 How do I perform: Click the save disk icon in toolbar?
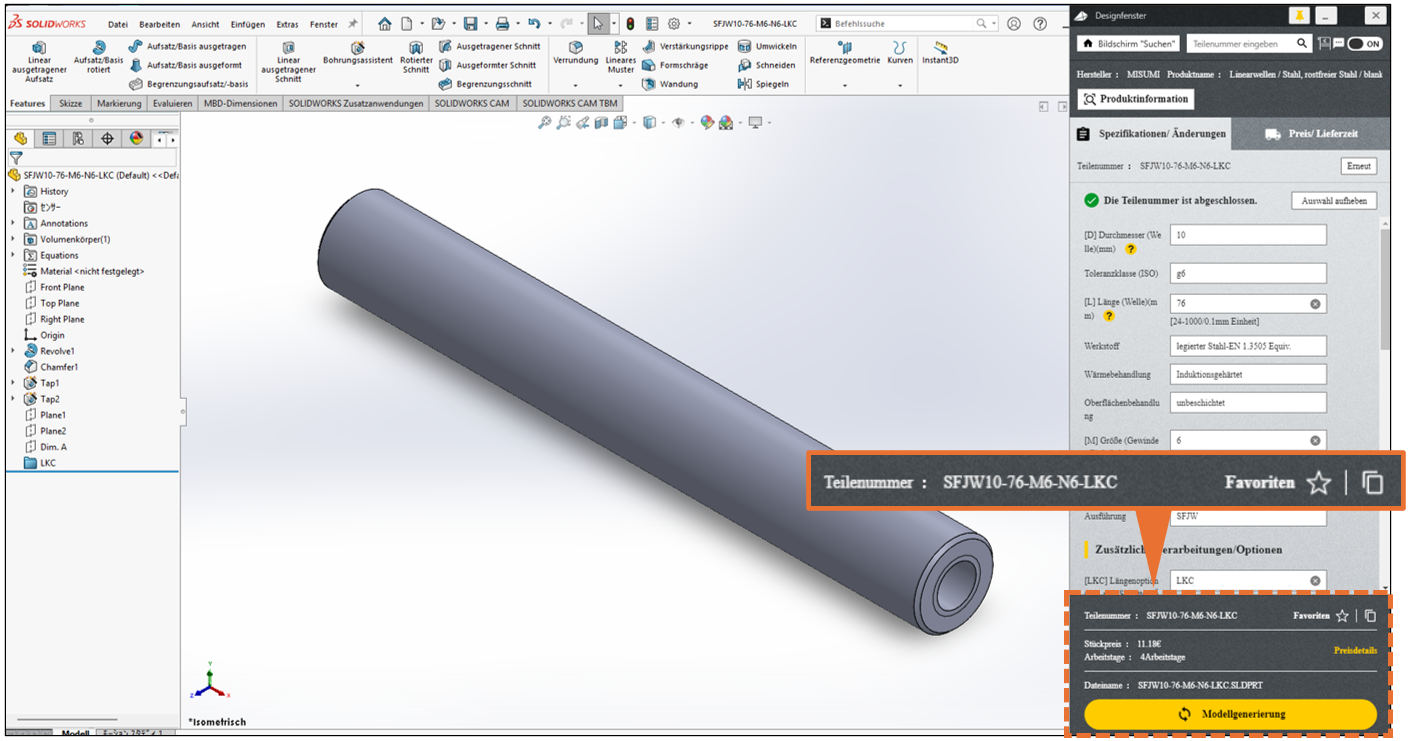pyautogui.click(x=470, y=24)
